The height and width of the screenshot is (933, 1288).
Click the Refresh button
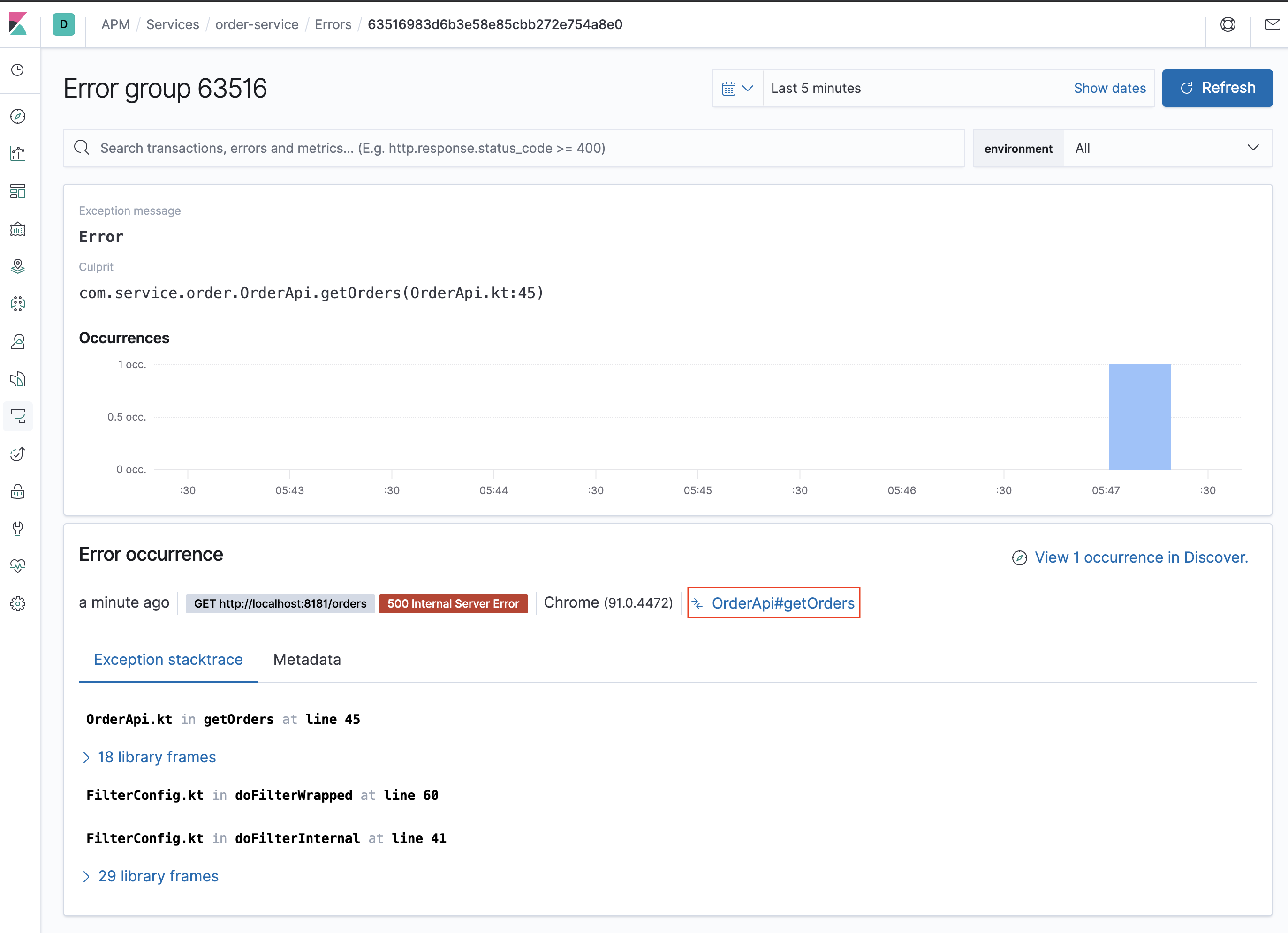coord(1217,88)
